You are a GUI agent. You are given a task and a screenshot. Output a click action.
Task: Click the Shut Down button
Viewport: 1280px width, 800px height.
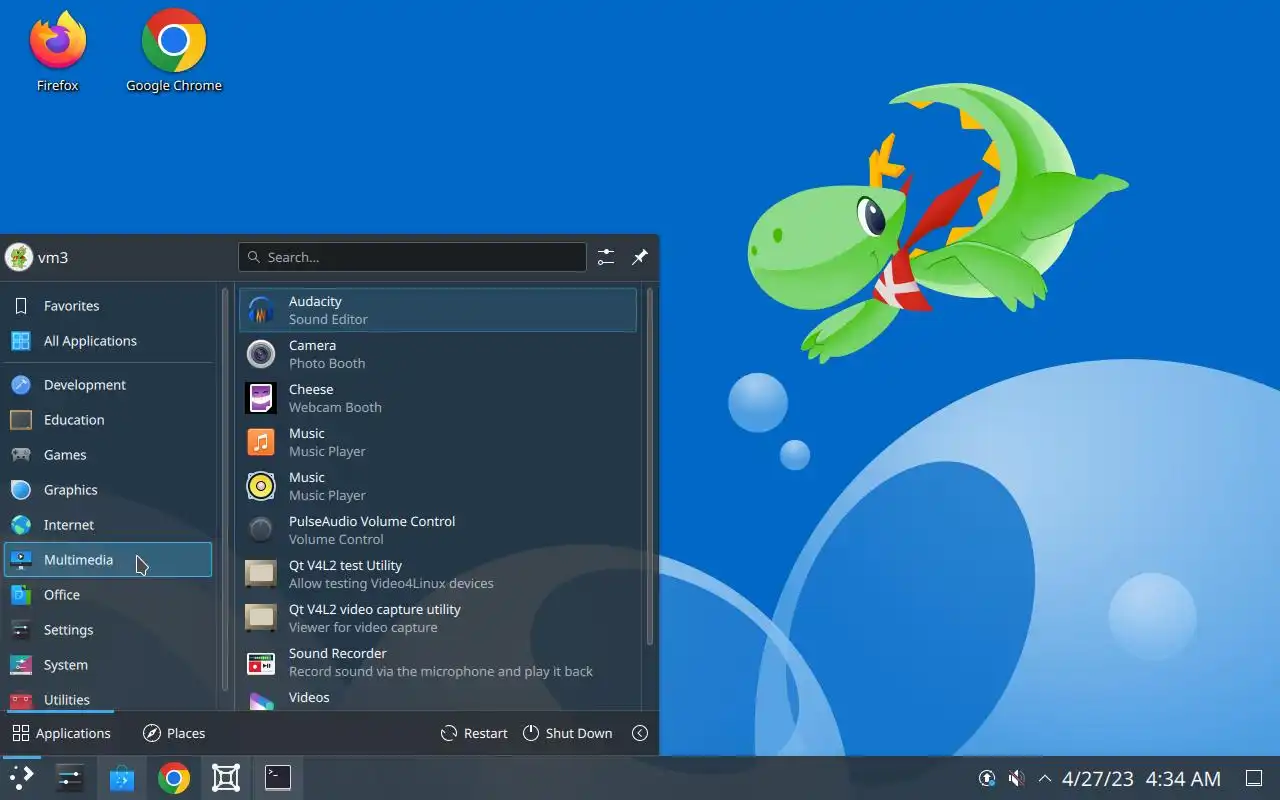567,733
